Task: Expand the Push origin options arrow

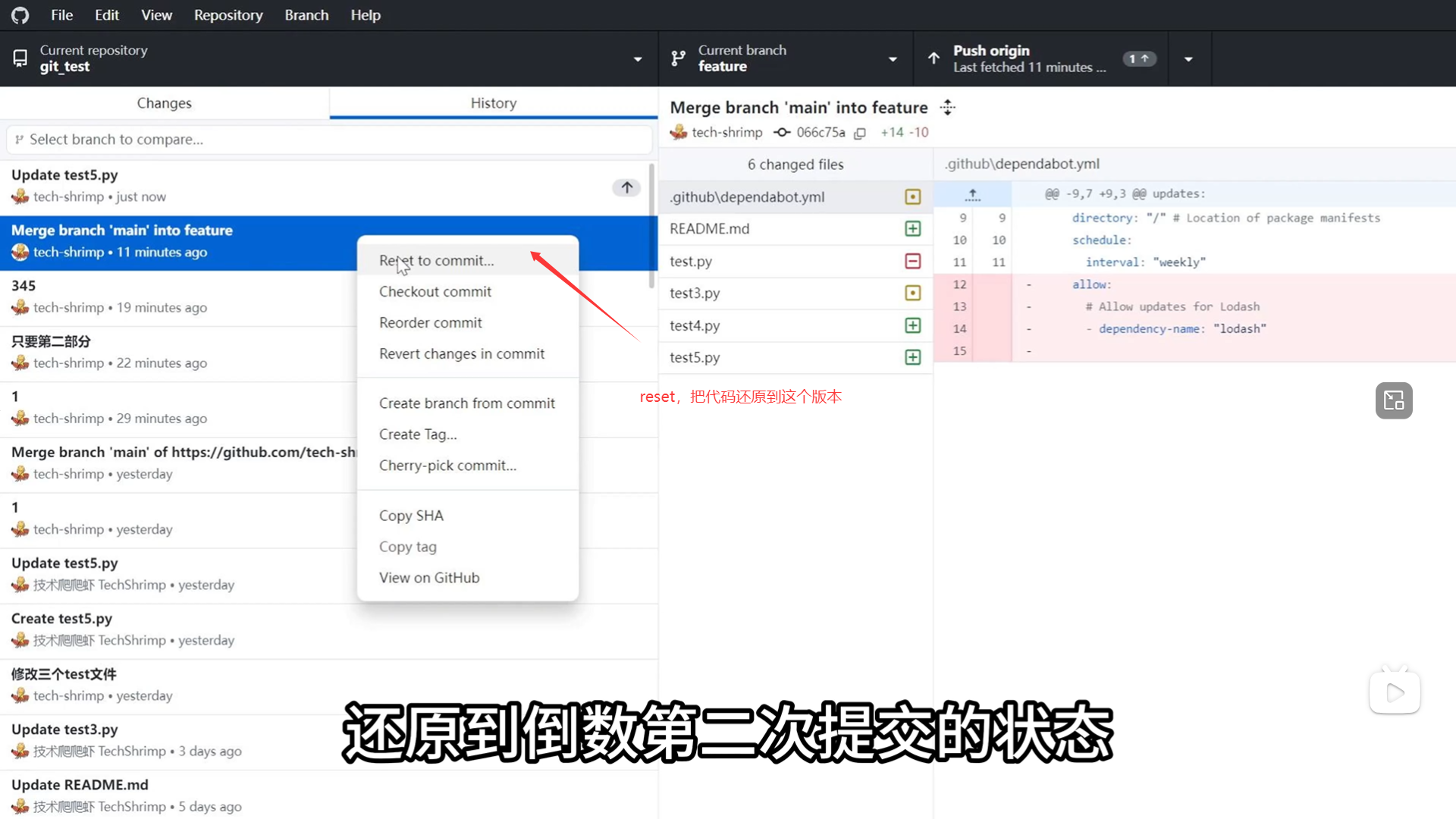Action: point(1188,59)
